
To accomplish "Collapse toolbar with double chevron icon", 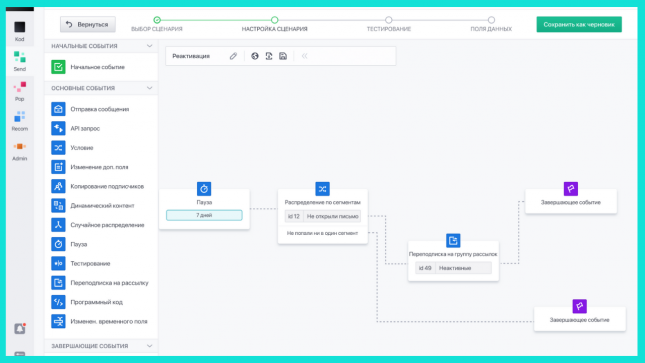I will [304, 56].
